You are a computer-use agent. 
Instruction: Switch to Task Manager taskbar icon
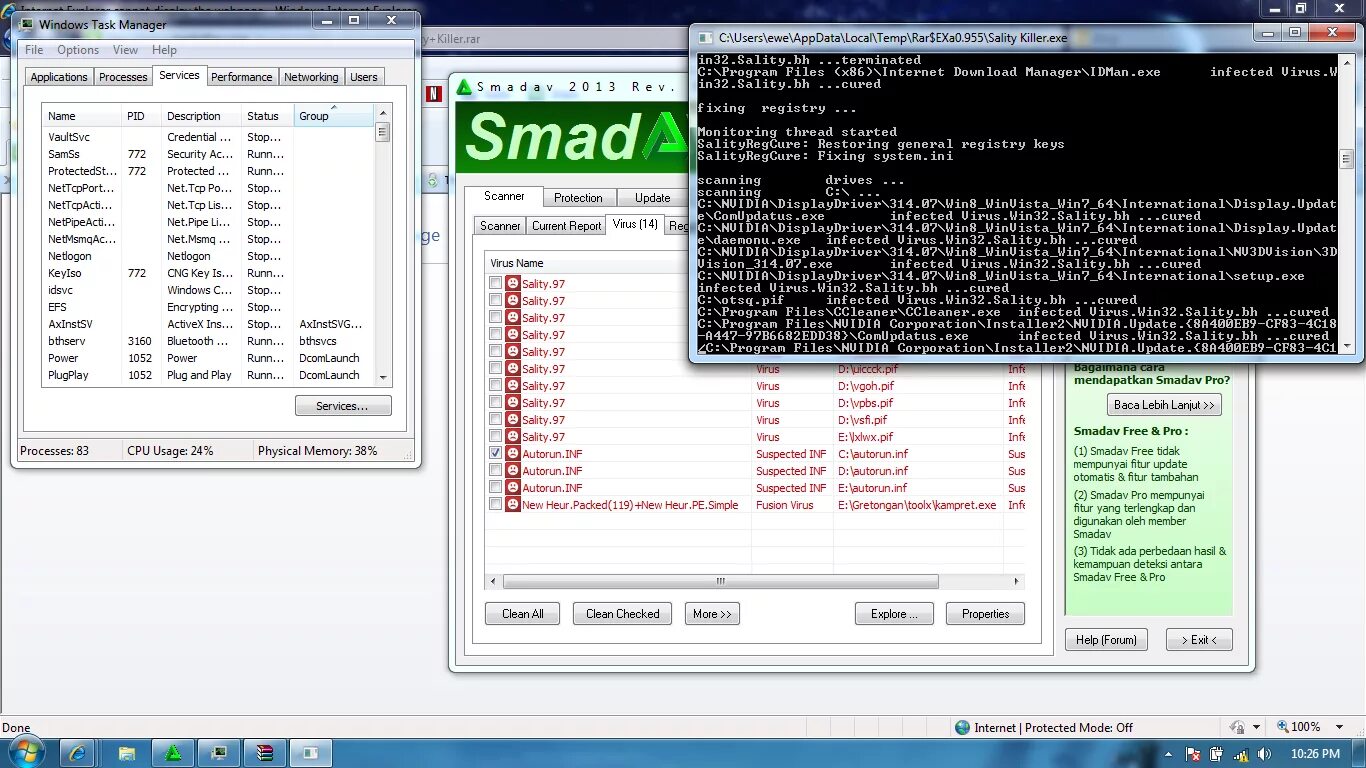tap(219, 753)
